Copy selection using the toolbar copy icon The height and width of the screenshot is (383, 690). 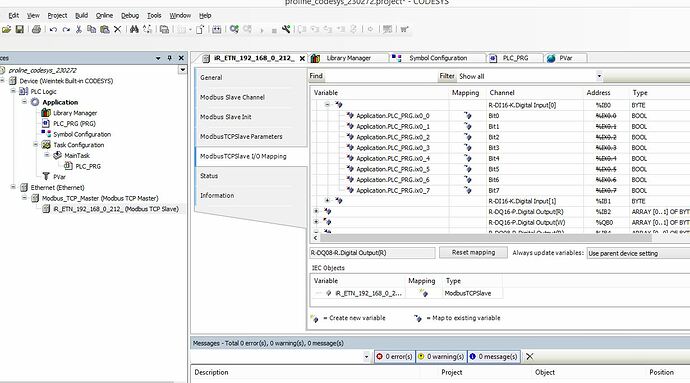pyautogui.click(x=92, y=29)
